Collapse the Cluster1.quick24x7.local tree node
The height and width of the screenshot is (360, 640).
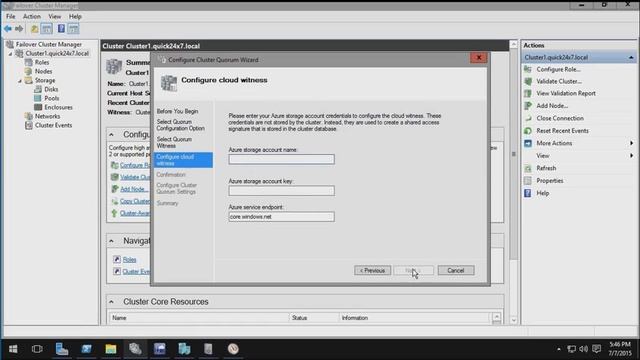(x=11, y=53)
